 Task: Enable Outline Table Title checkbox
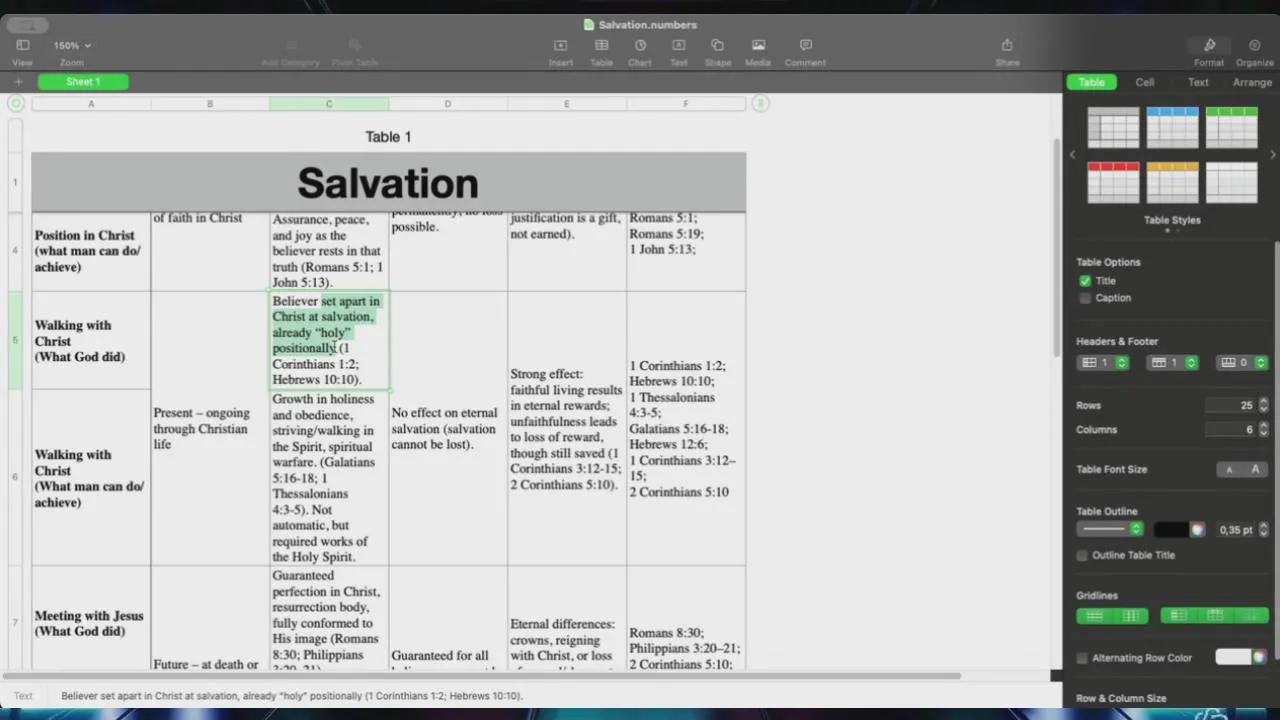click(1082, 555)
